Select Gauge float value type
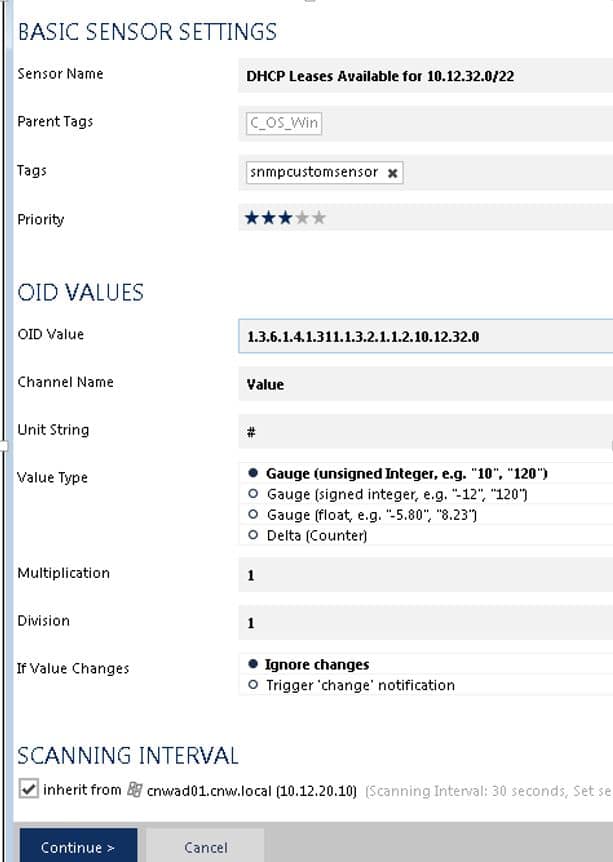The image size is (613, 862). (253, 515)
